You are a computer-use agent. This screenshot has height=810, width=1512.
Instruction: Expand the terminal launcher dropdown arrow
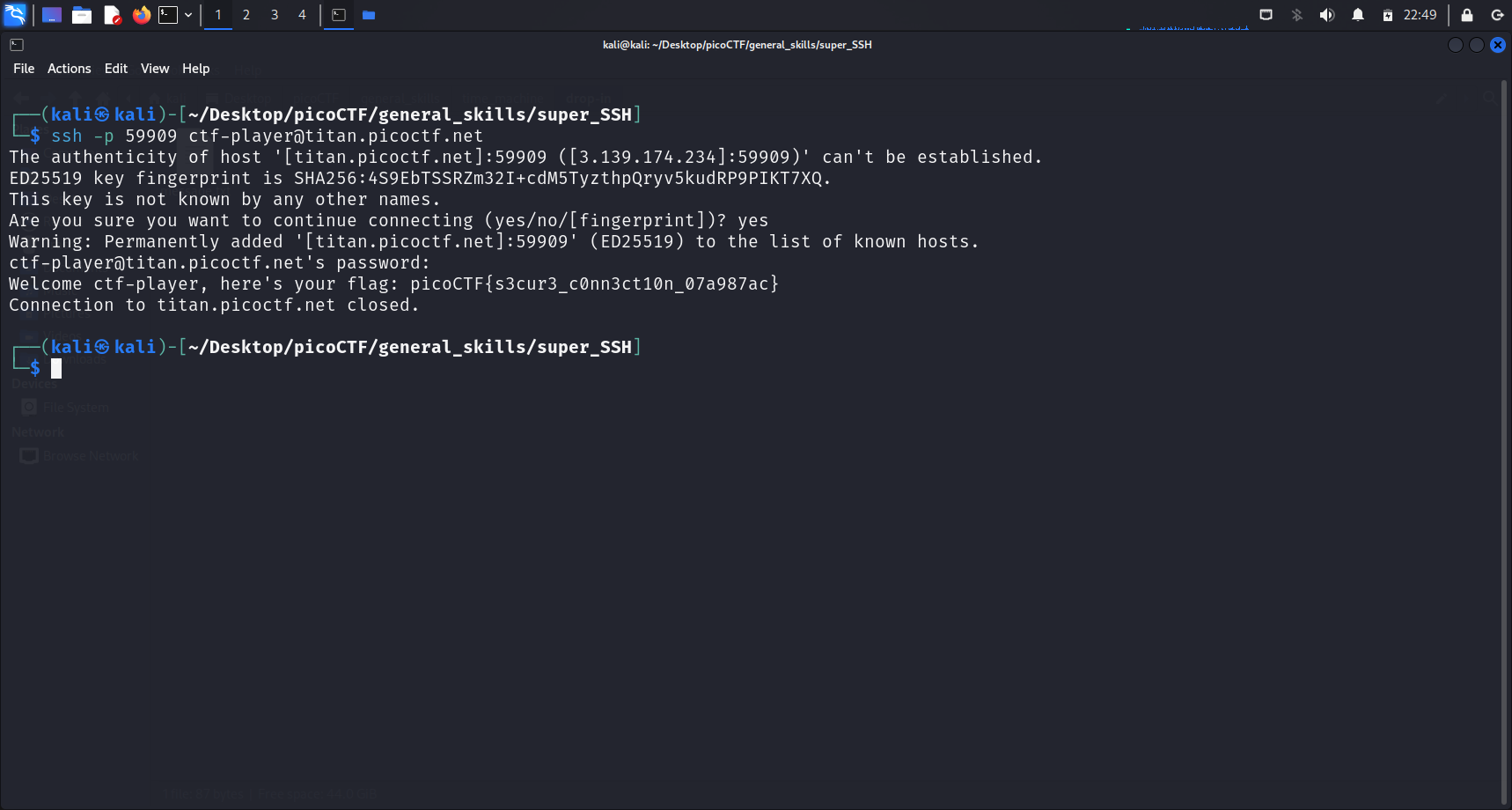point(188,15)
